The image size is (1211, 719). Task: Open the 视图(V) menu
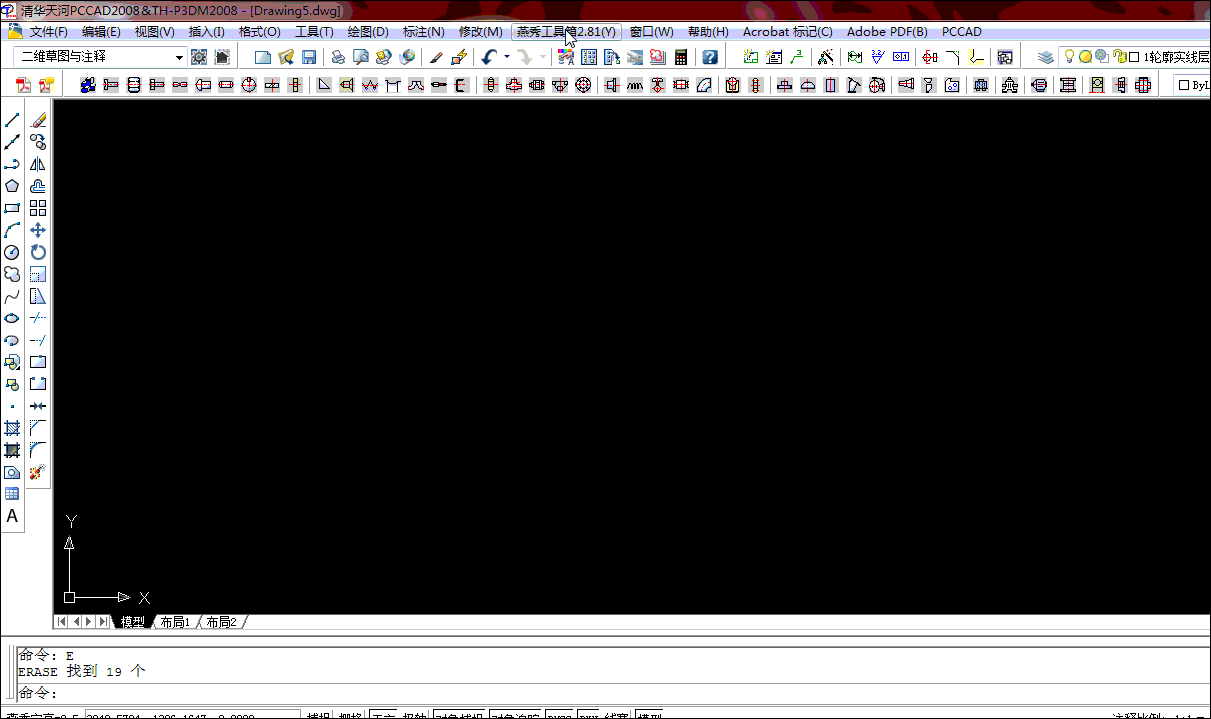(x=154, y=32)
